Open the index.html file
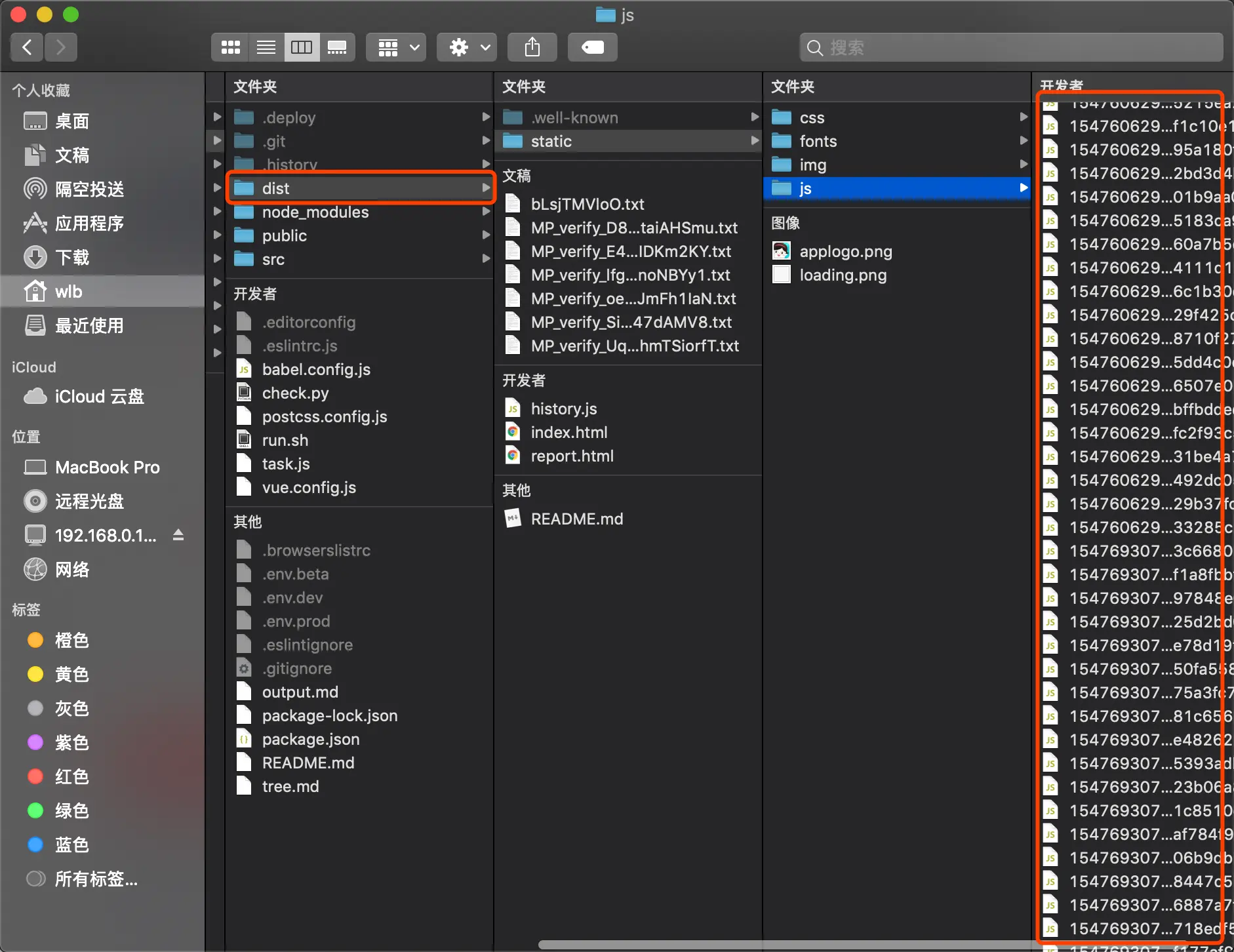The width and height of the screenshot is (1234, 952). 568,432
